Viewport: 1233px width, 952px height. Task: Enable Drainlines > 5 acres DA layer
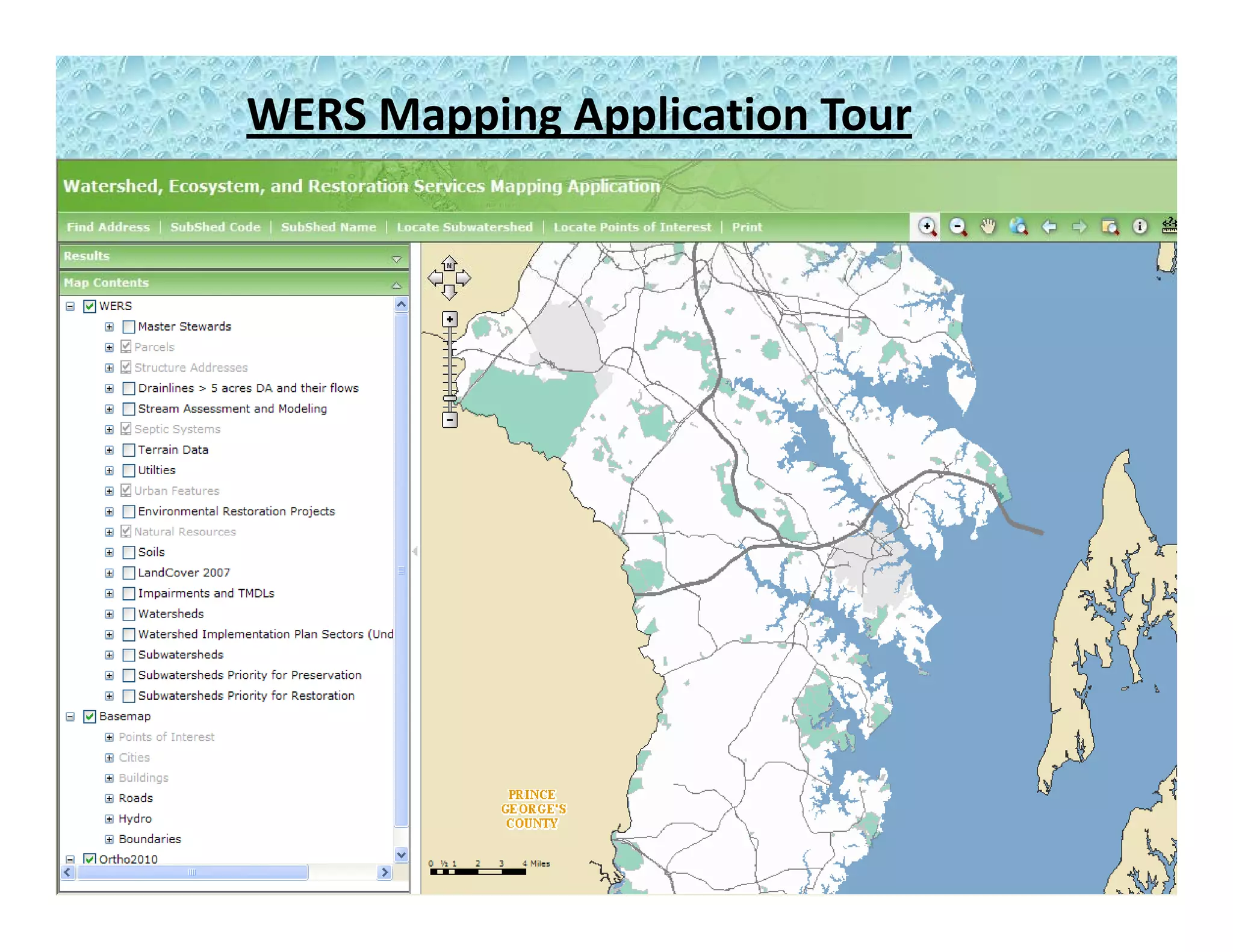128,388
